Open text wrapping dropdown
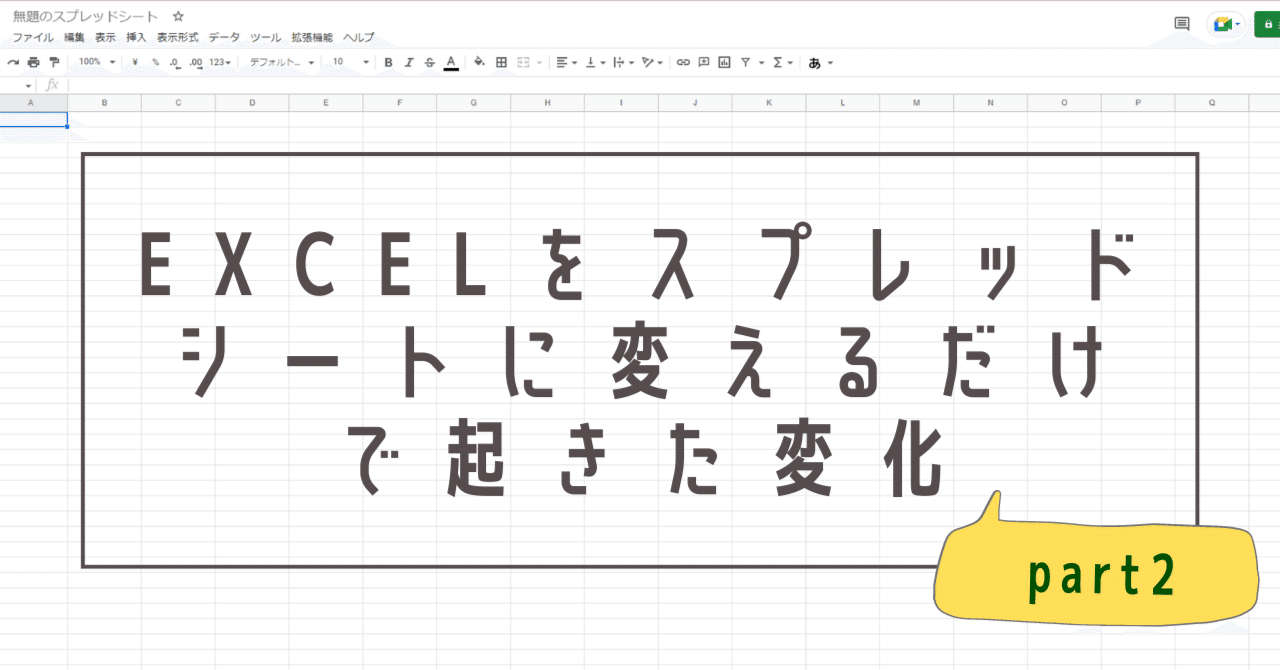The image size is (1280, 670). coord(623,62)
